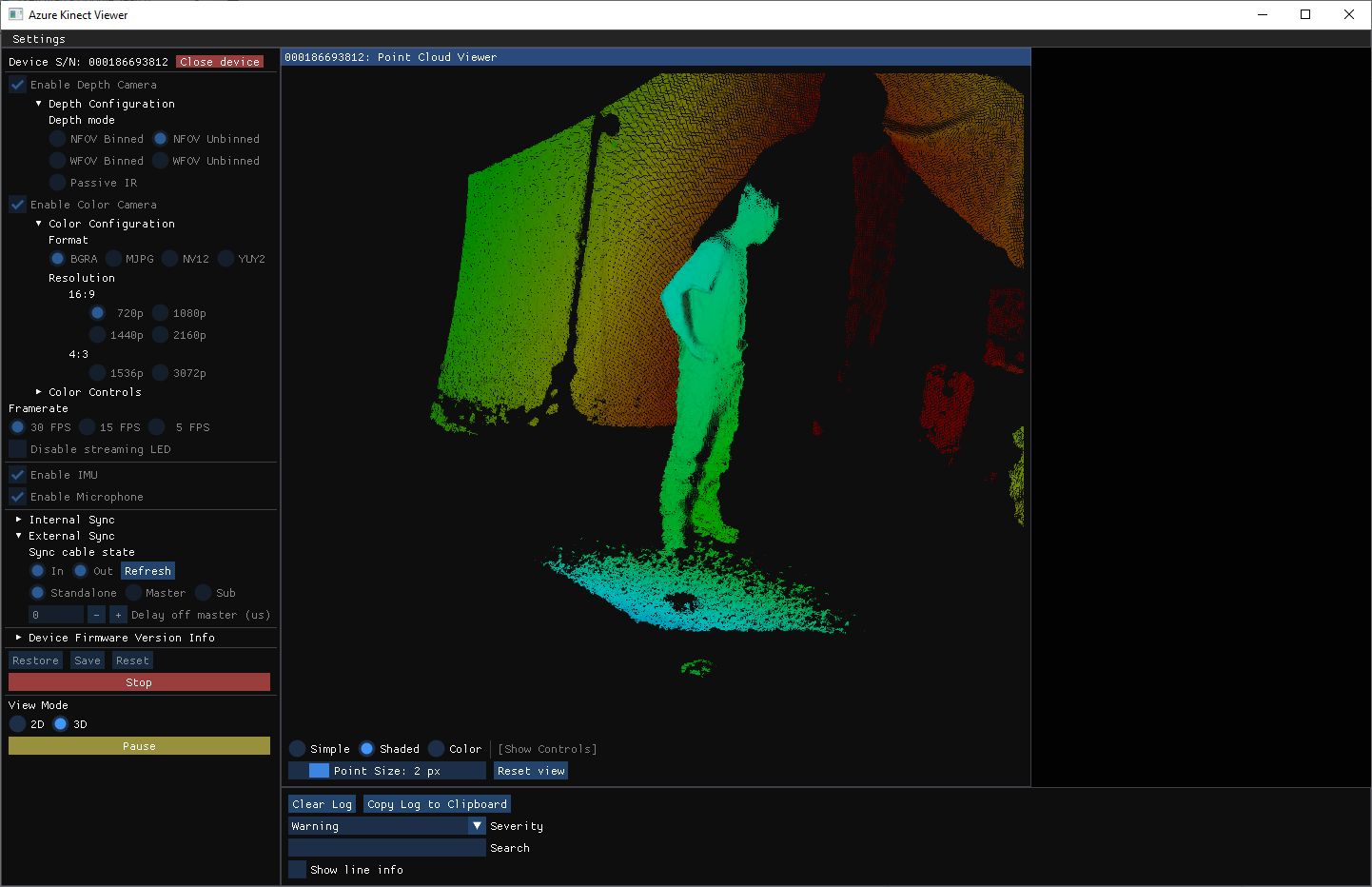Switch view mode to 2D
The image size is (1372, 887).
[x=18, y=724]
